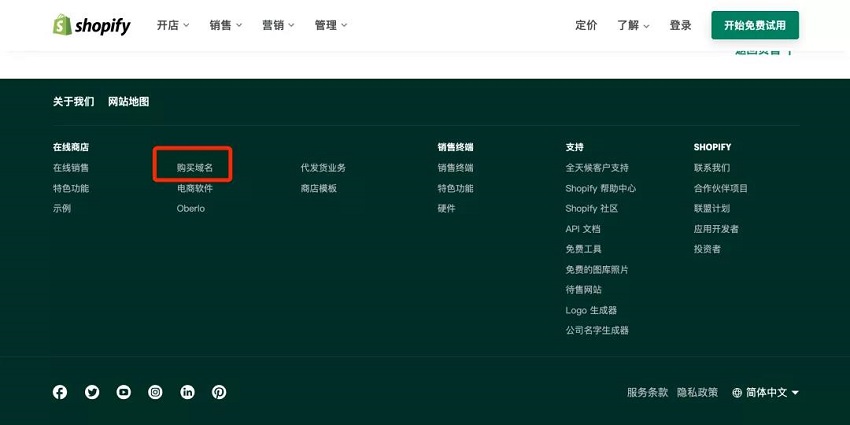Open the YouTube social icon
The image size is (850, 425).
(x=124, y=392)
